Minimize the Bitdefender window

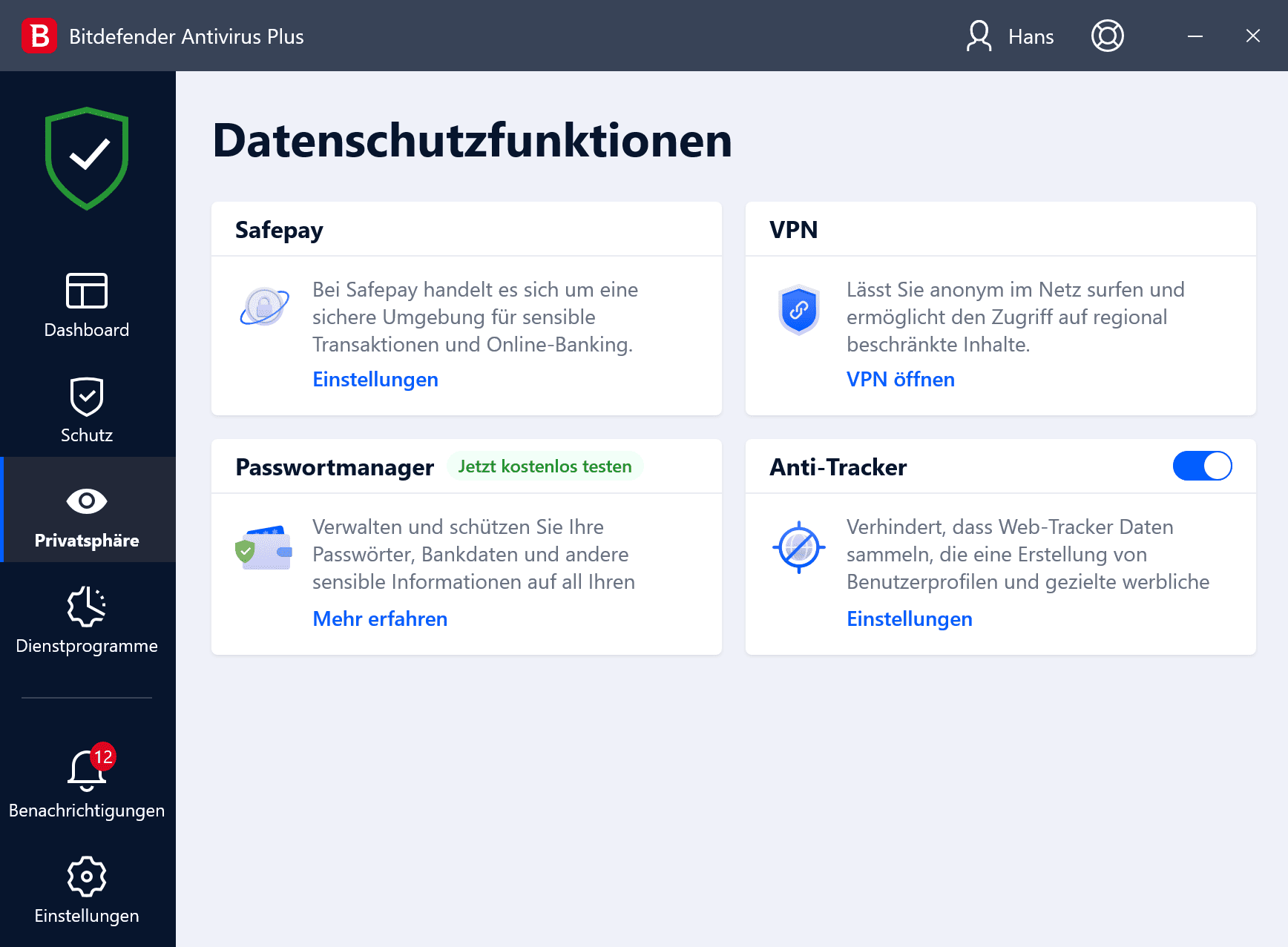(x=1195, y=36)
